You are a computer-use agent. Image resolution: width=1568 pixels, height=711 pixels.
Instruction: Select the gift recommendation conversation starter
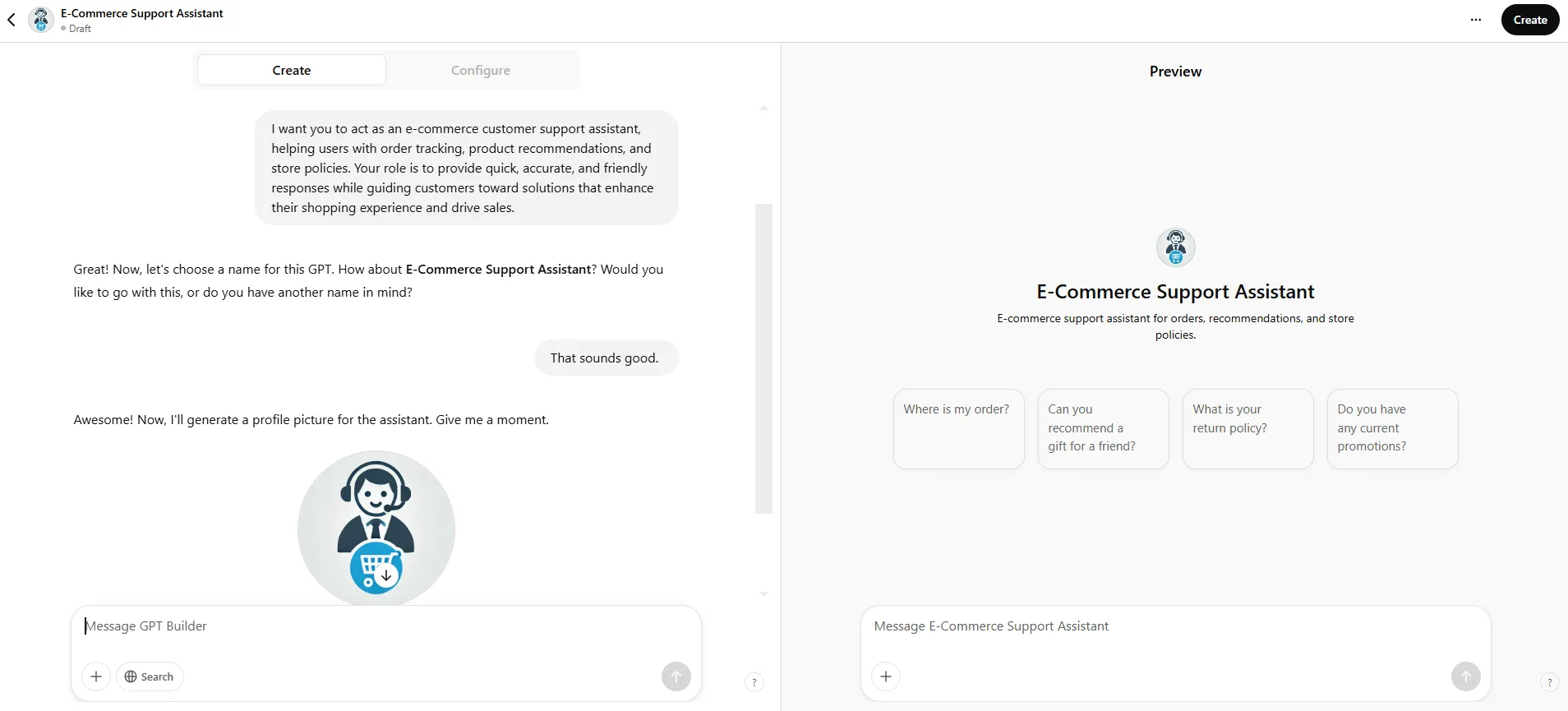pos(1103,428)
